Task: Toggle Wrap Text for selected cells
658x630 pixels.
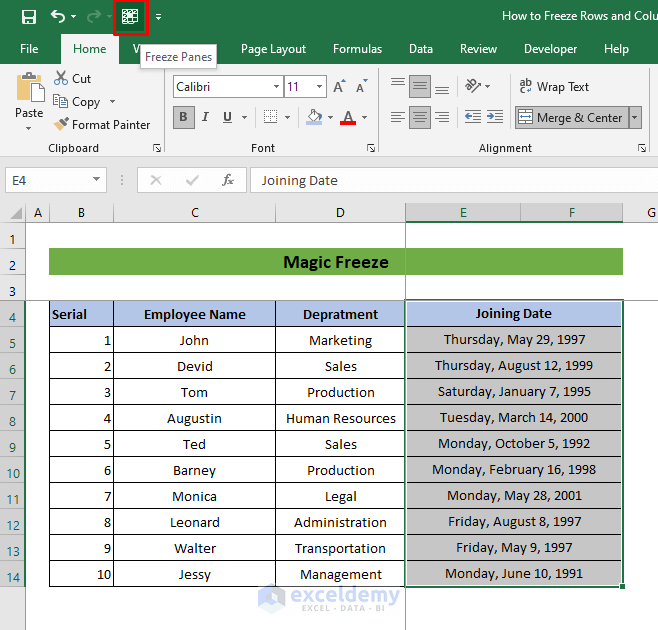Action: (x=553, y=87)
